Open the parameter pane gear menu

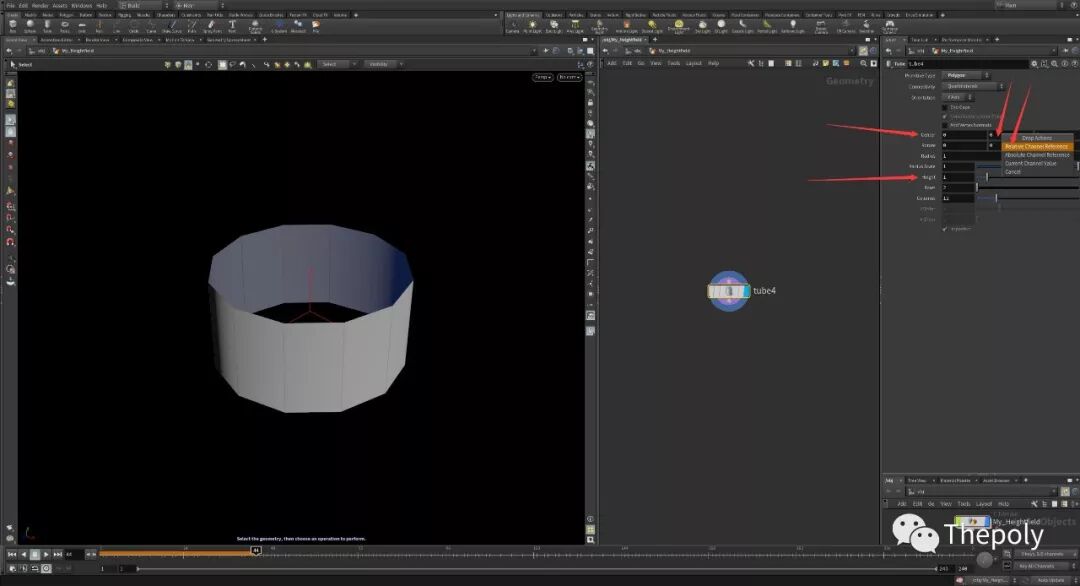1034,63
